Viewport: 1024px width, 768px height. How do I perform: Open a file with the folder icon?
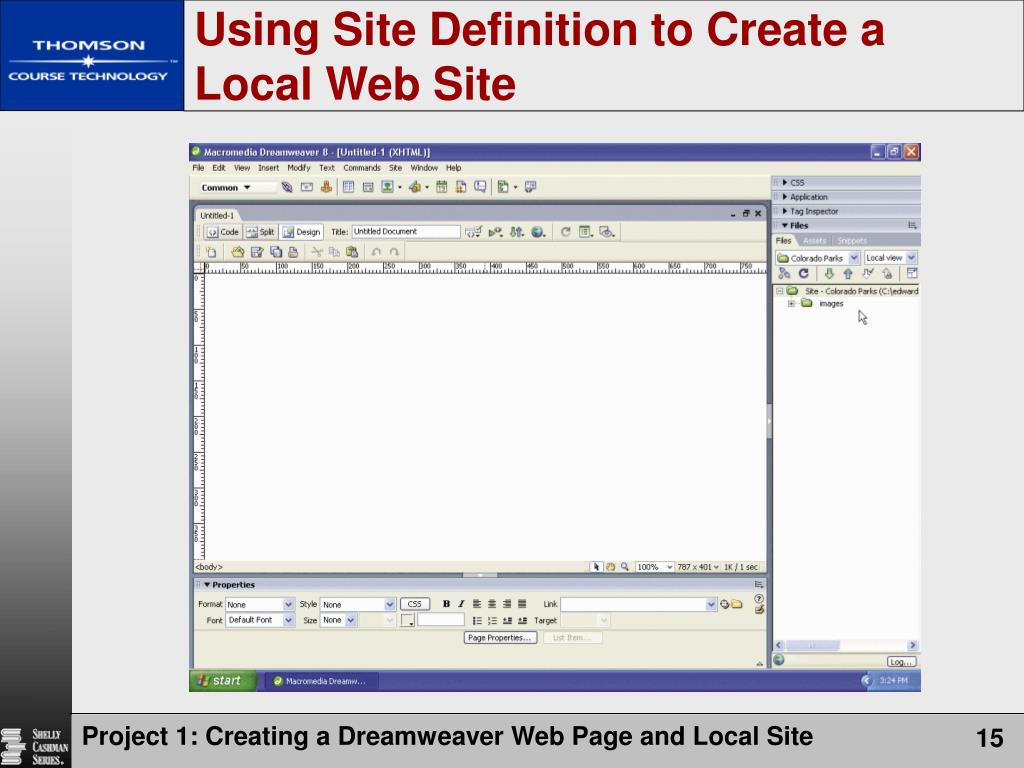[x=237, y=252]
